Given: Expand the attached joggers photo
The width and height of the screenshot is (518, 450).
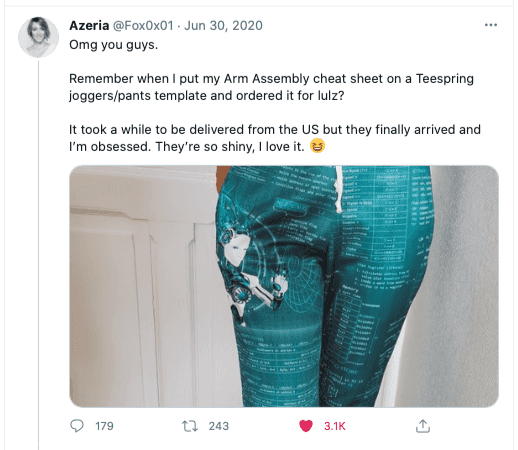Looking at the screenshot, I should (284, 286).
